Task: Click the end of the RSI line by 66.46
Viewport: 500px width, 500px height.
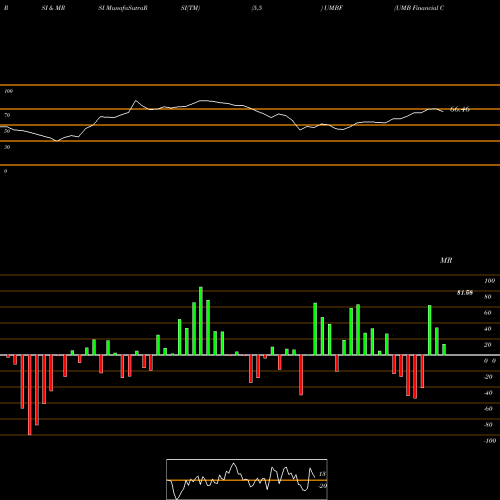Action: point(442,111)
